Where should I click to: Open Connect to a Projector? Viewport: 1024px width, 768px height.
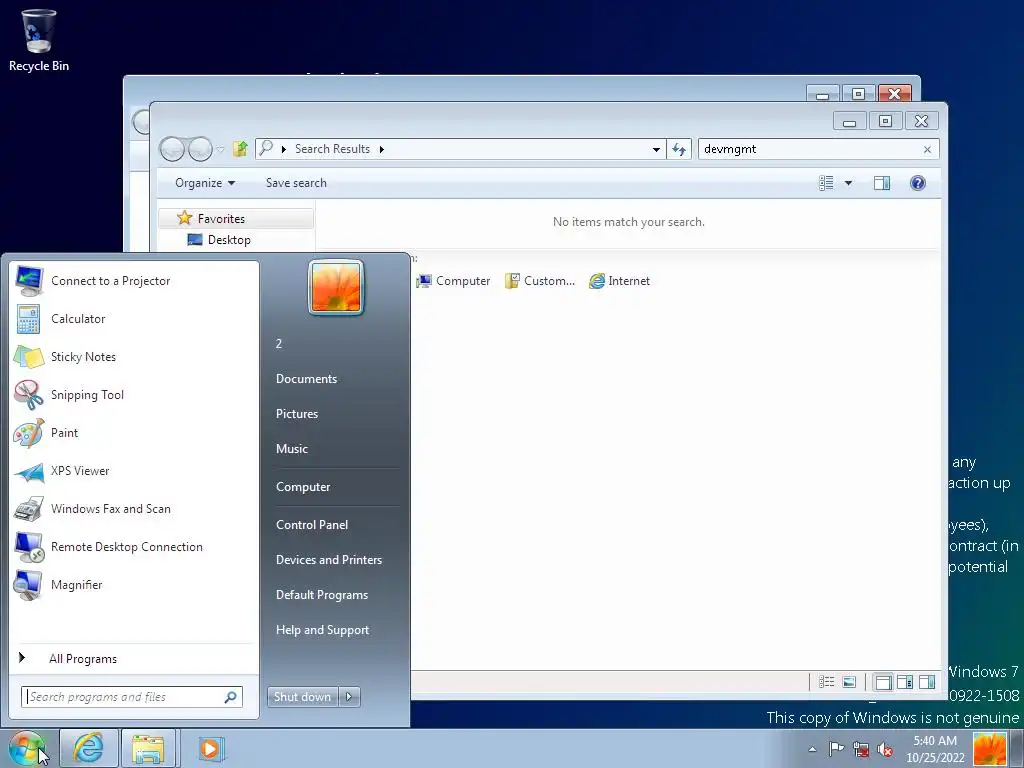(134, 281)
